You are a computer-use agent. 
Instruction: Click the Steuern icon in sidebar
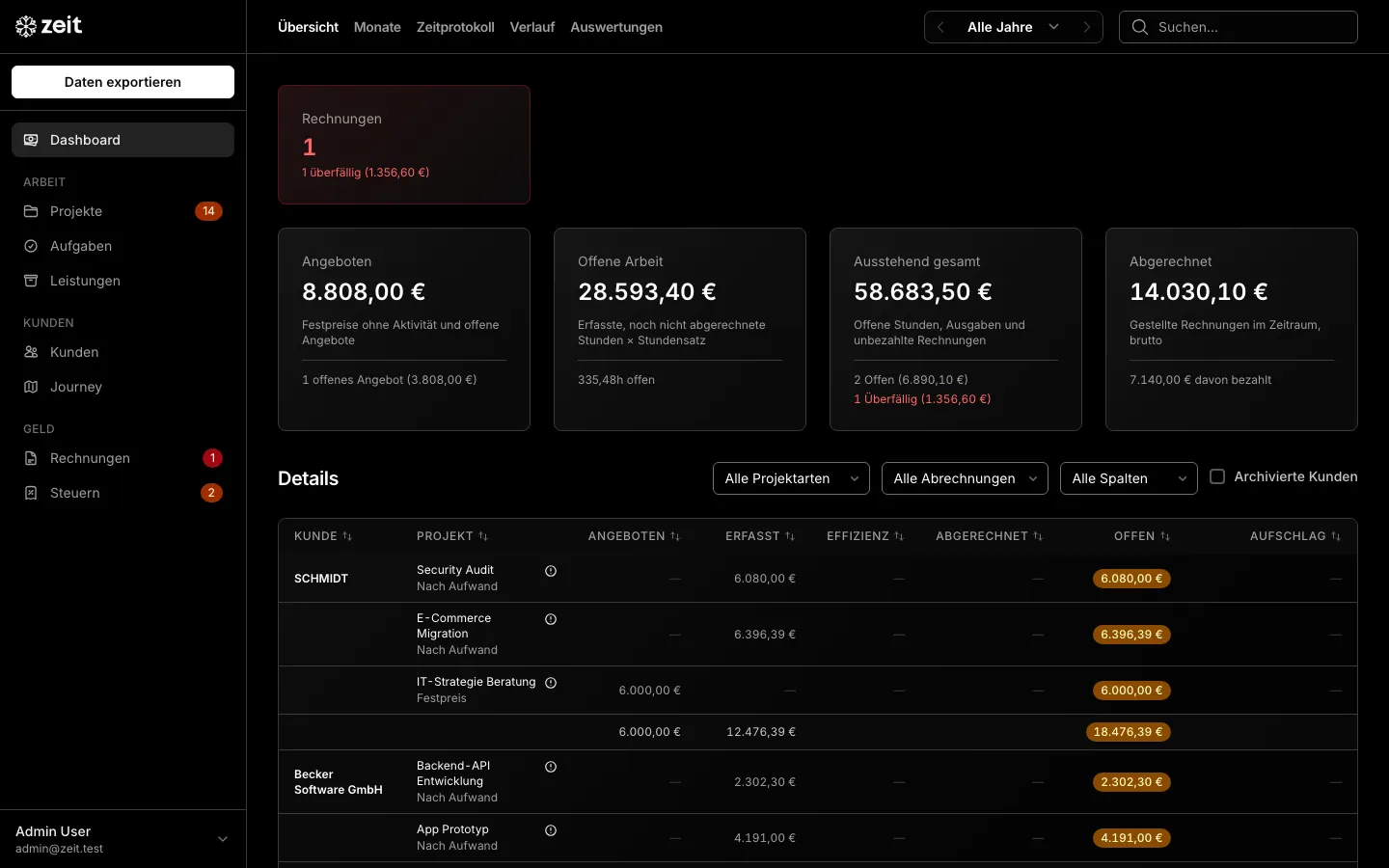(x=31, y=493)
